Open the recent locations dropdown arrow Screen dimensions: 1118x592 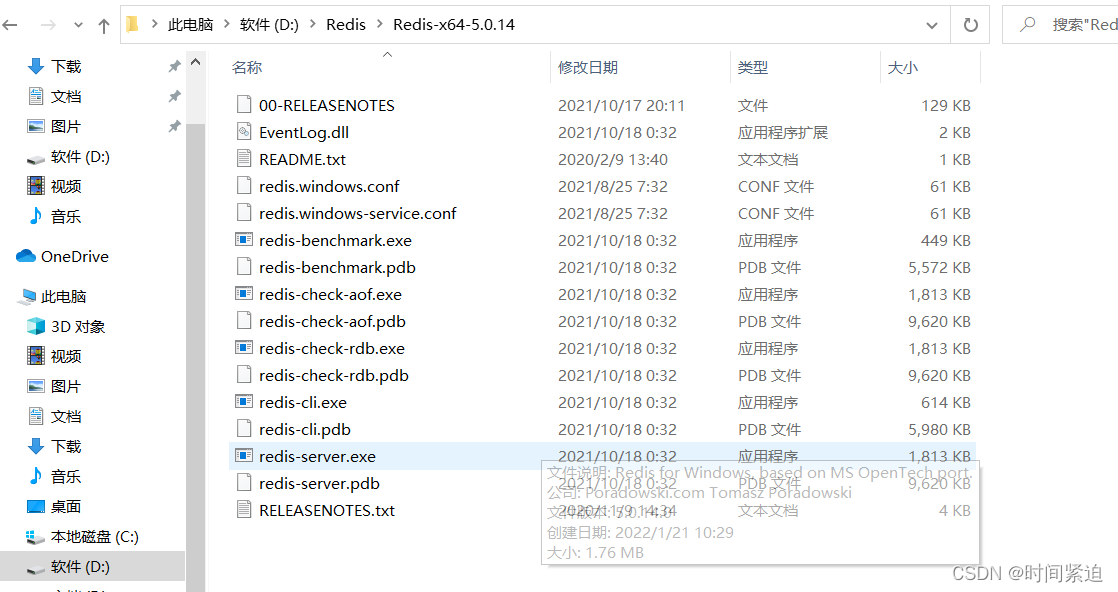pyautogui.click(x=78, y=26)
